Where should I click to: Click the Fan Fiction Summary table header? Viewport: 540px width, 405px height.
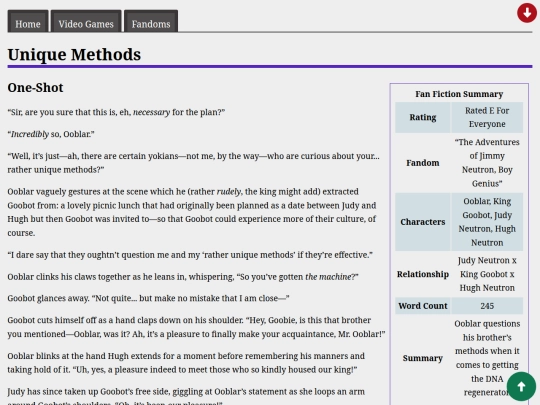coord(459,94)
